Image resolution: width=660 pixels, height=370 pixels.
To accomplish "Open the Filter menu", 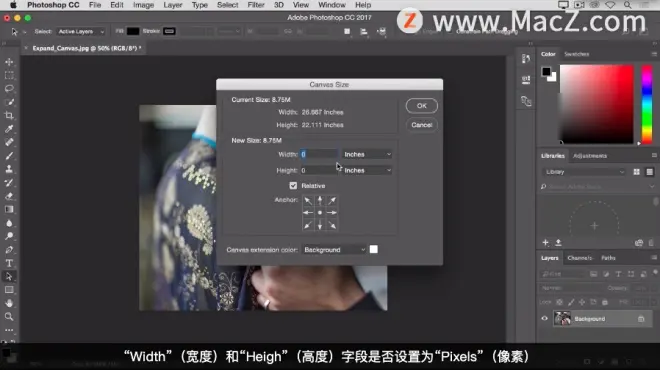I will click(x=255, y=5).
